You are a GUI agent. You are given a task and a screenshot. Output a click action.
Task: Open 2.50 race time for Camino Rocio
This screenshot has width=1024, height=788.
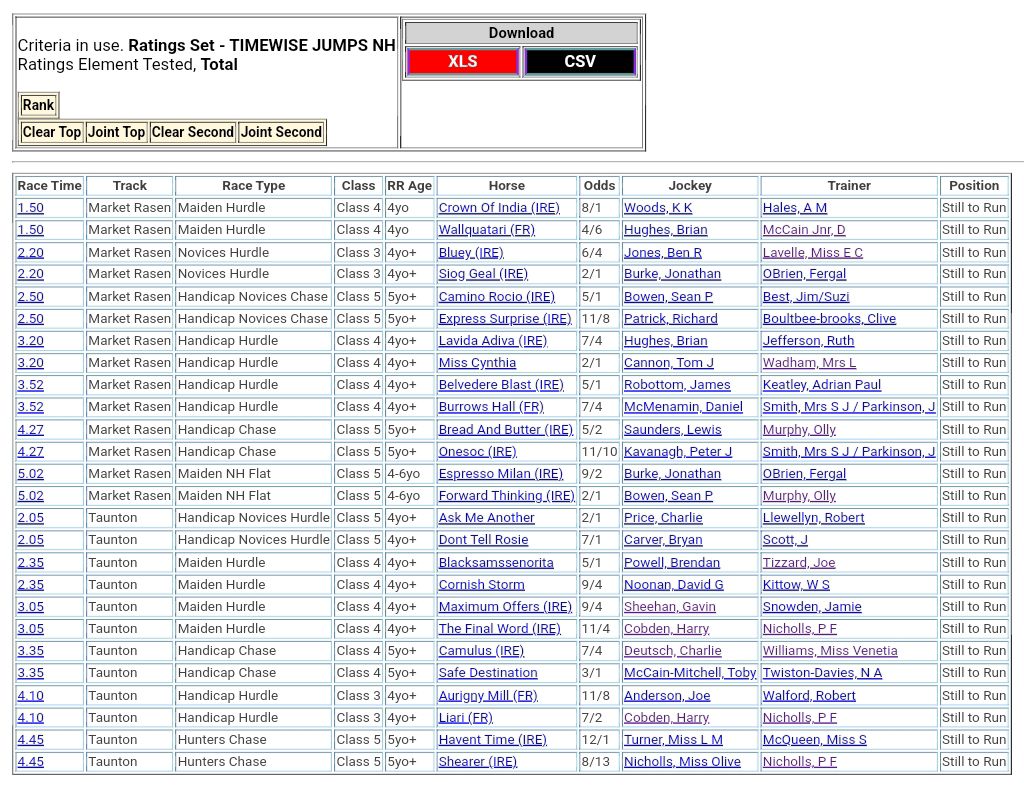coord(30,297)
